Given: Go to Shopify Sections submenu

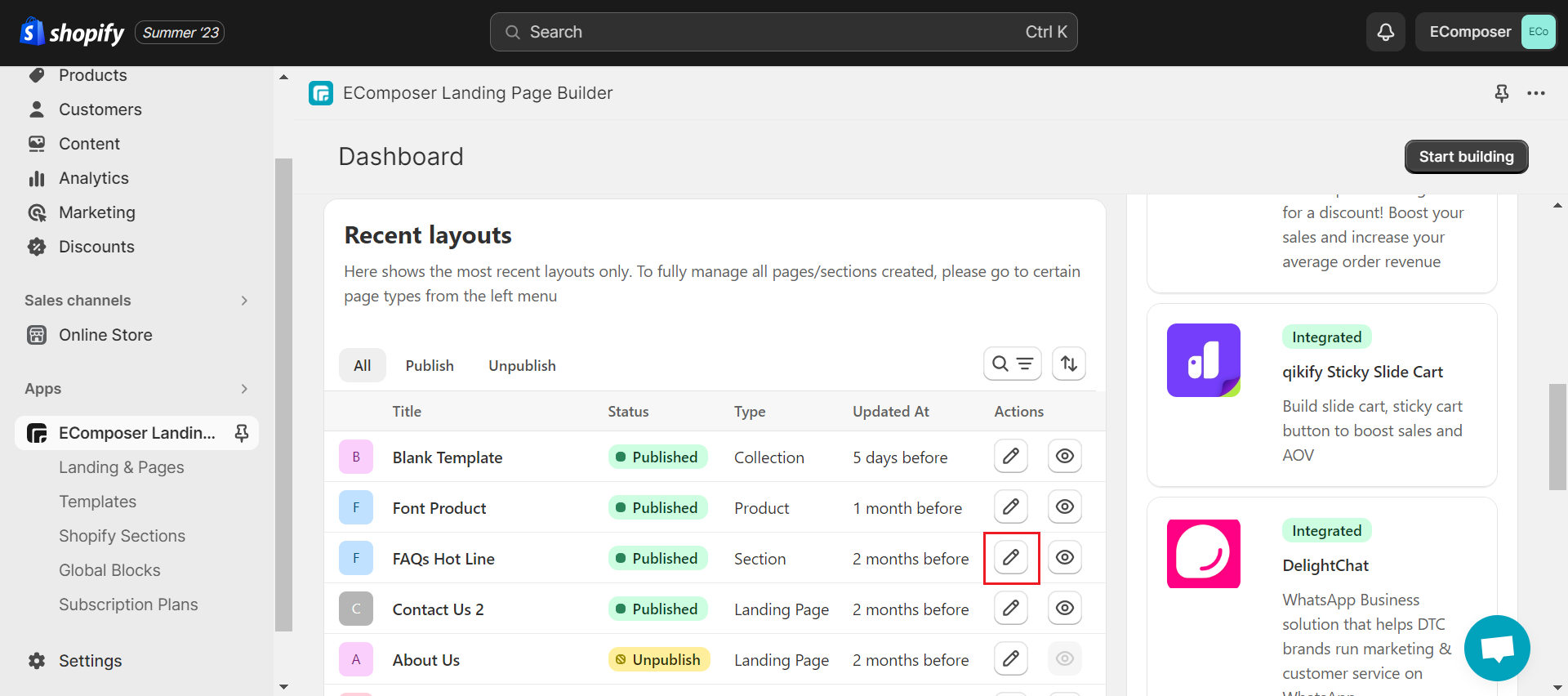Looking at the screenshot, I should (122, 536).
